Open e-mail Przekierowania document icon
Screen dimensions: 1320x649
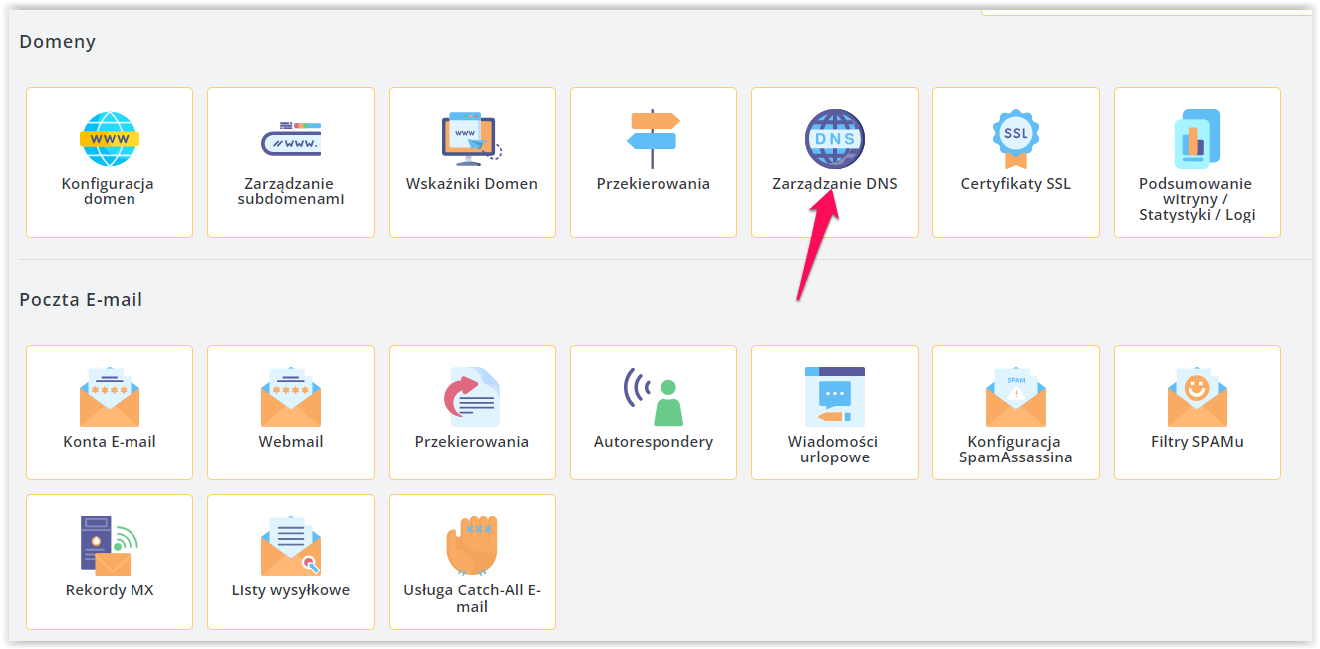[x=472, y=396]
